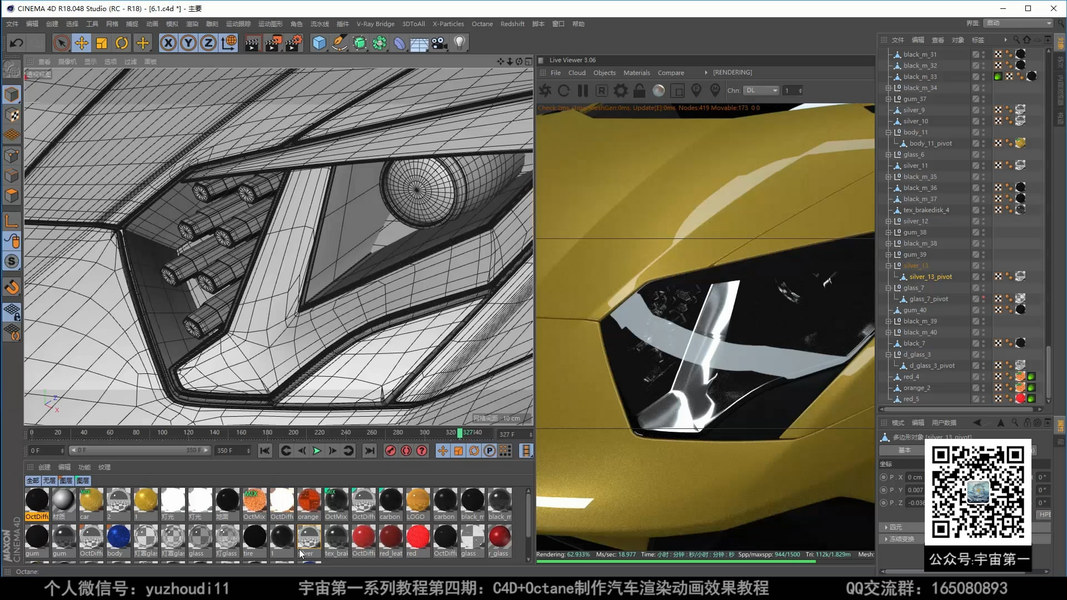Add a cube primitive object
The width and height of the screenshot is (1067, 600).
coord(319,43)
